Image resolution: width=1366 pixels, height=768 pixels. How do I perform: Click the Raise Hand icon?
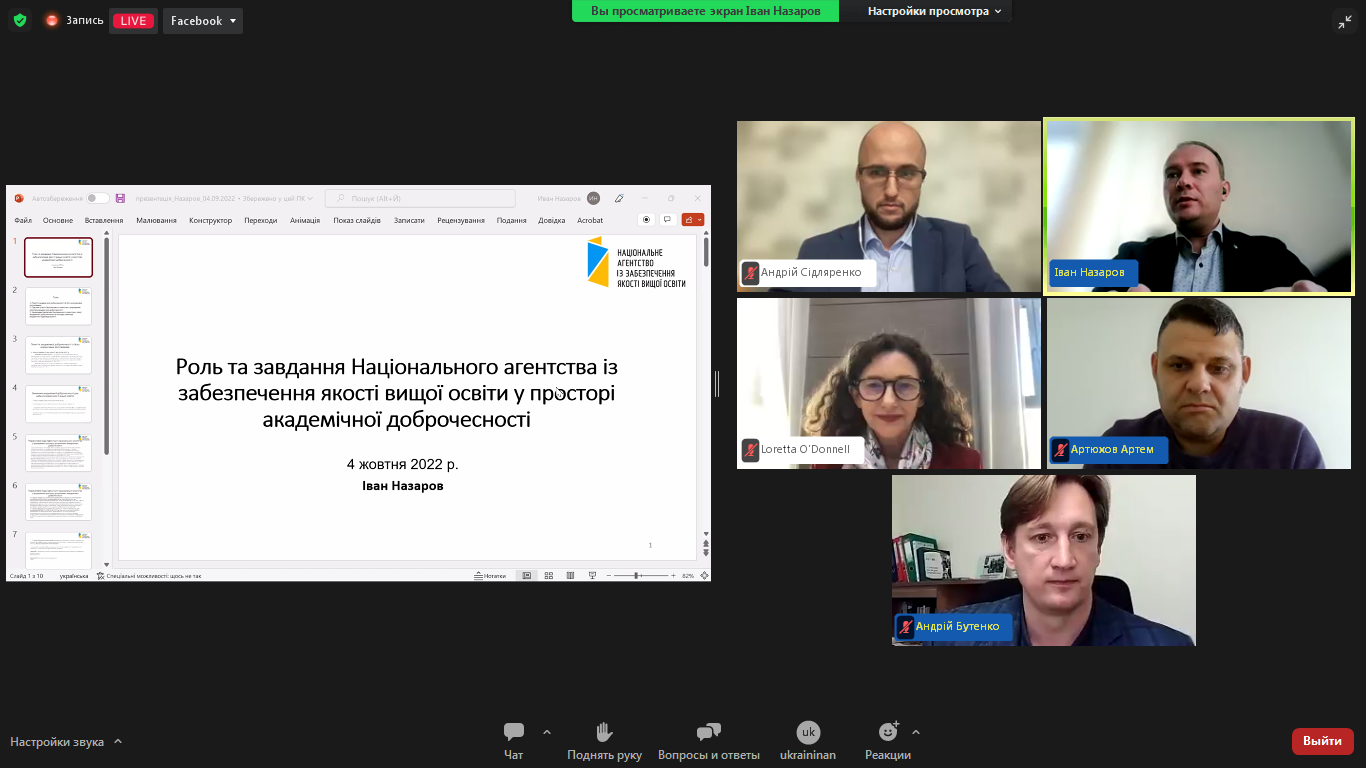tap(604, 732)
